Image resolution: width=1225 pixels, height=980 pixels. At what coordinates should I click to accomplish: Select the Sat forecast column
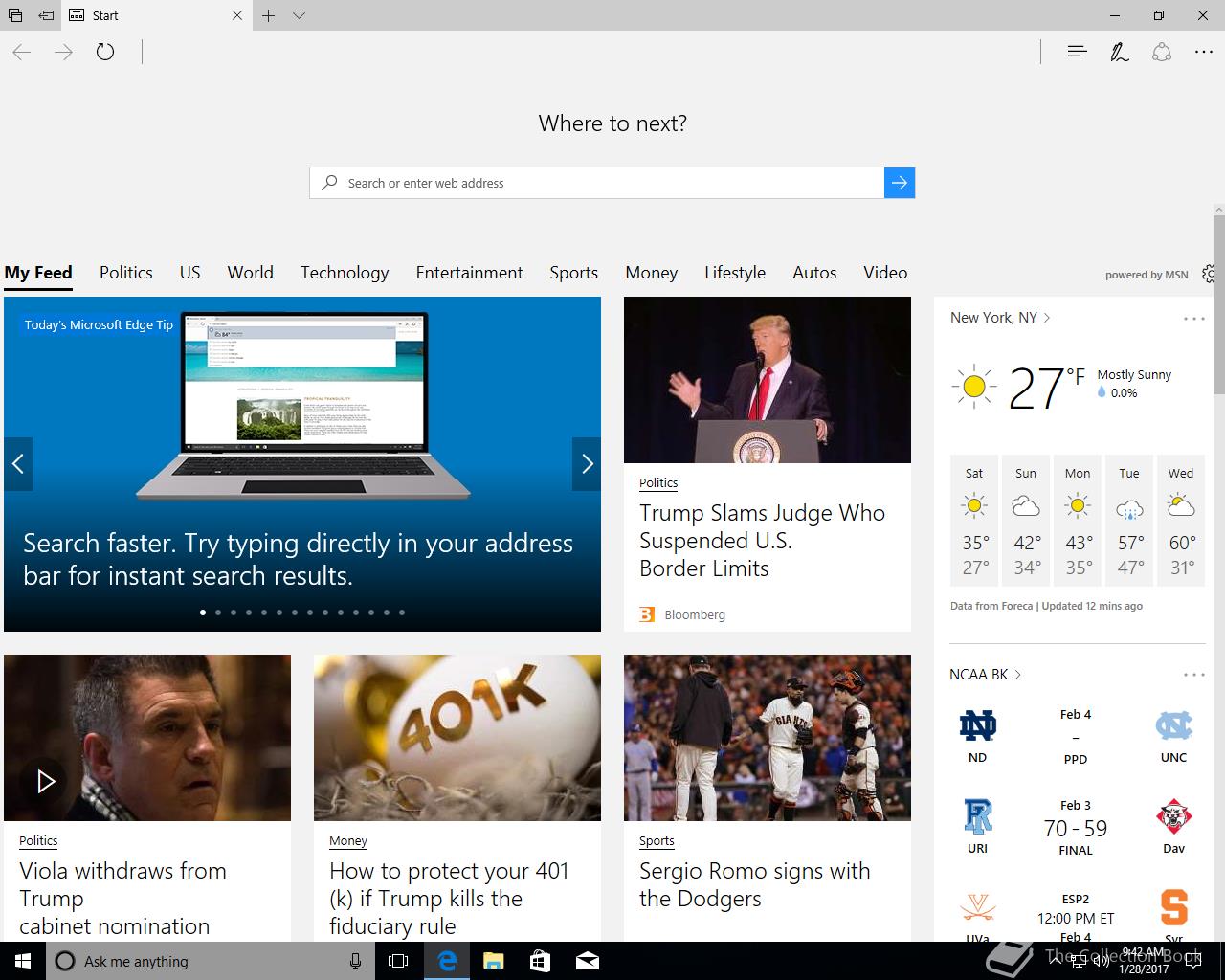[x=974, y=521]
